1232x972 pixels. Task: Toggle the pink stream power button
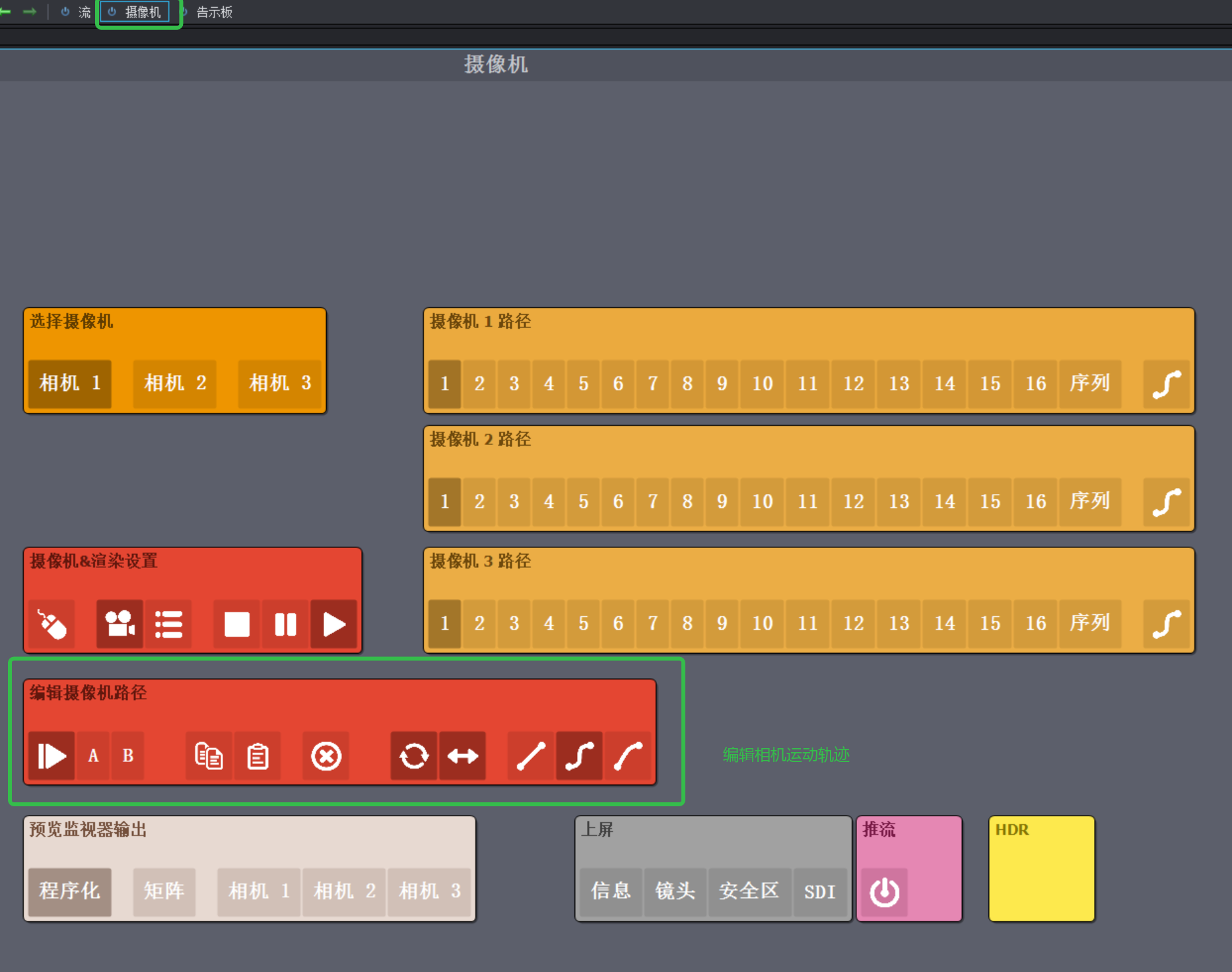point(884,892)
